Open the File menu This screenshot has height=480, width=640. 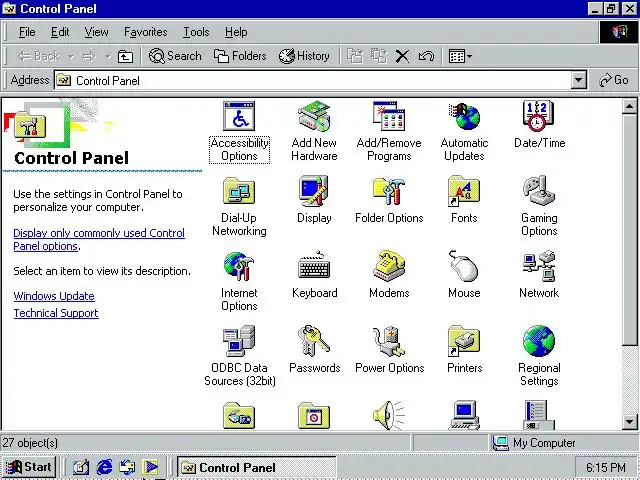tap(27, 32)
